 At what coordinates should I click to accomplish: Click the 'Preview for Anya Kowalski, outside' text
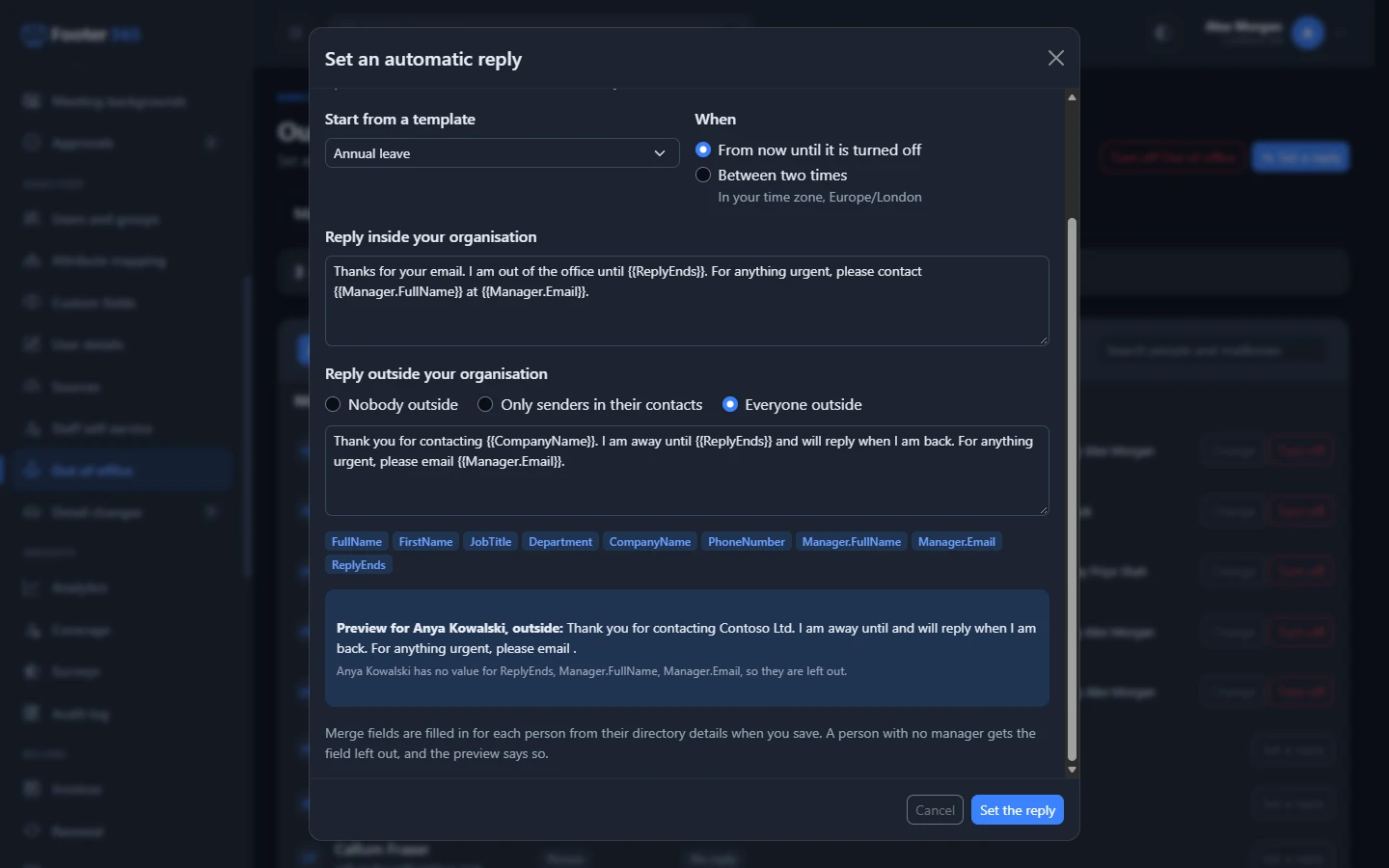(449, 628)
